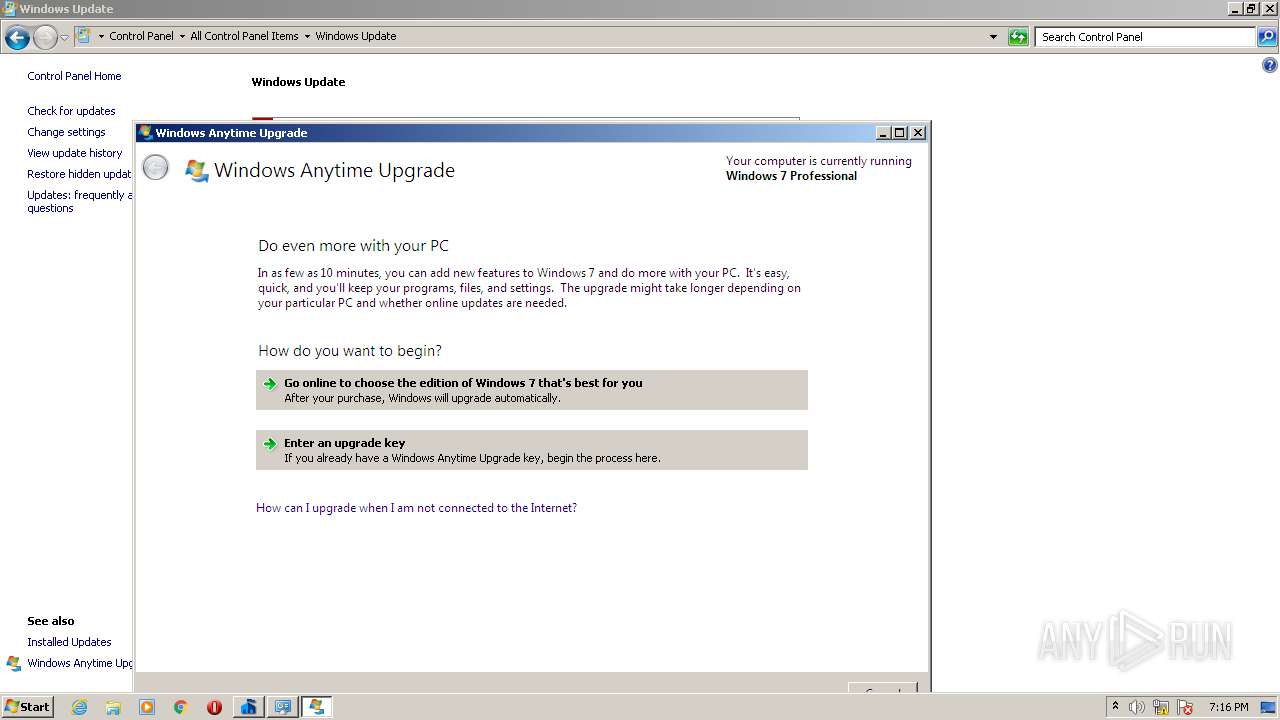Image resolution: width=1280 pixels, height=720 pixels.
Task: Open the recent pages dropdown beside navigation arrows
Action: tap(64, 38)
